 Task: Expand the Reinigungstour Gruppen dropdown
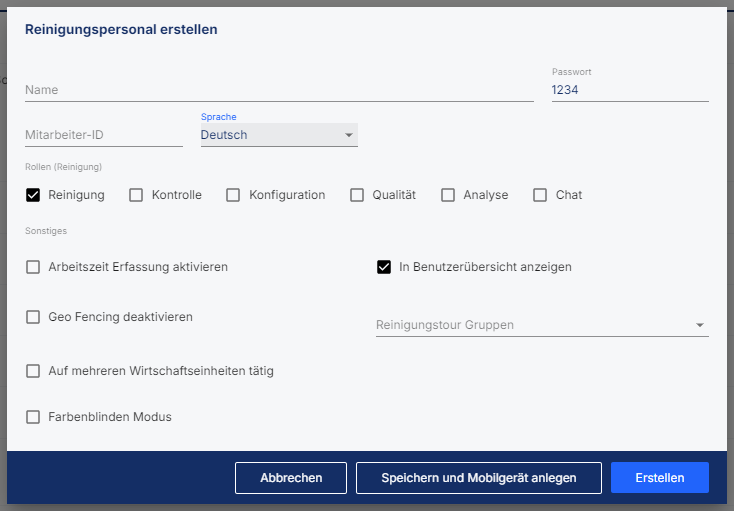pos(543,325)
